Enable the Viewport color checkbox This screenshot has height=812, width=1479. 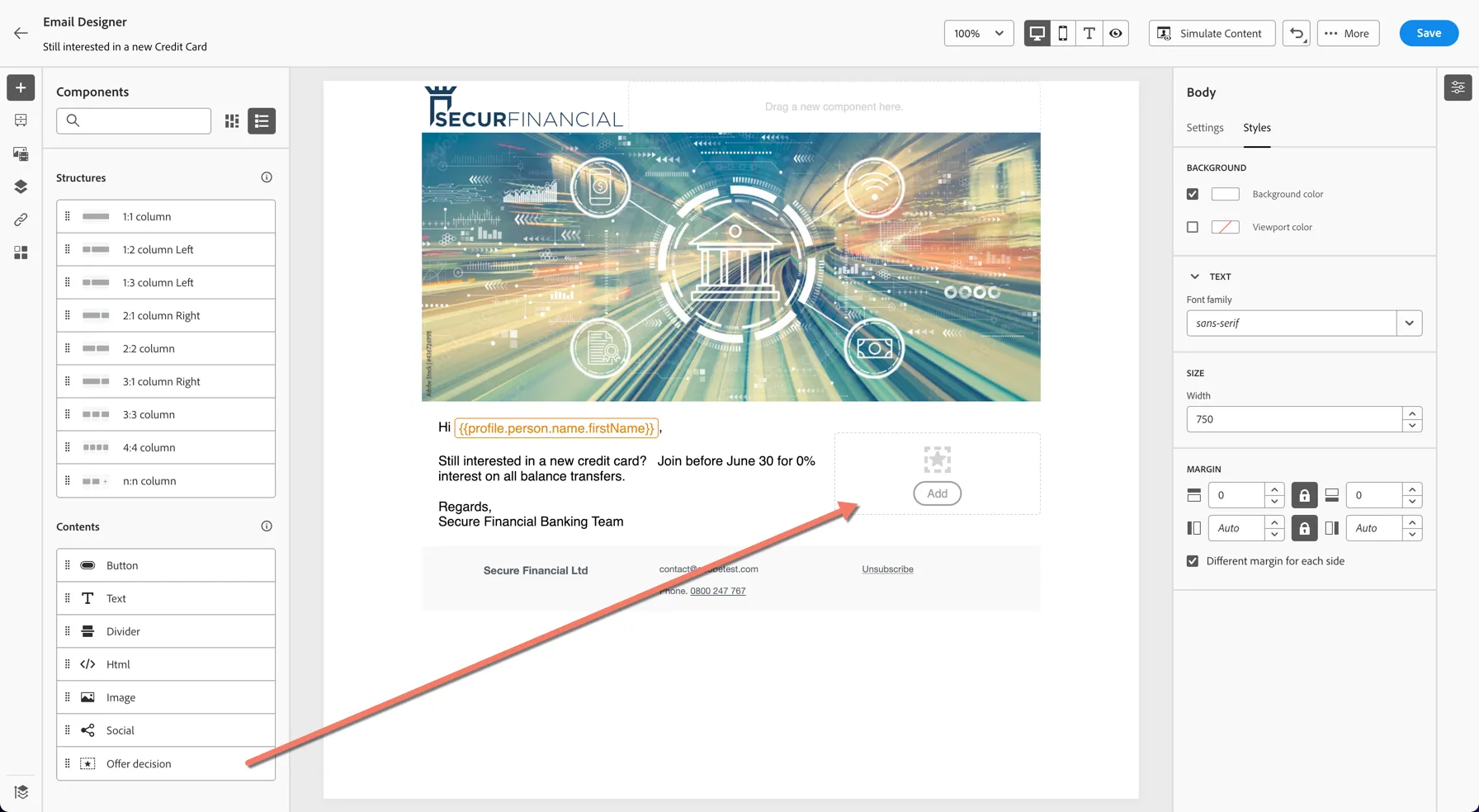1193,227
